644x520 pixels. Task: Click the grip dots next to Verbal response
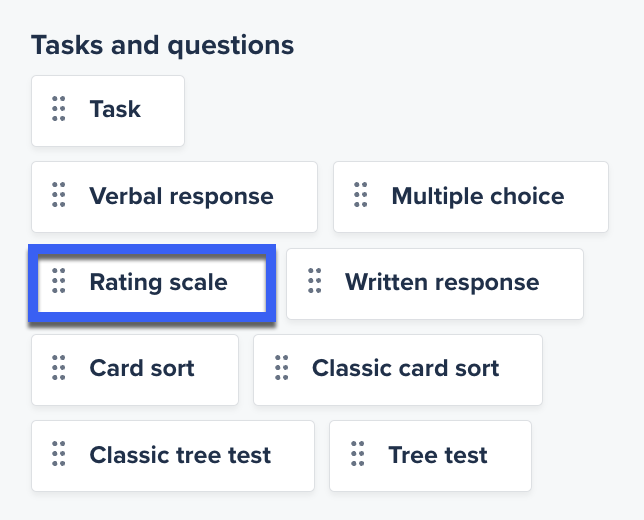coord(58,196)
